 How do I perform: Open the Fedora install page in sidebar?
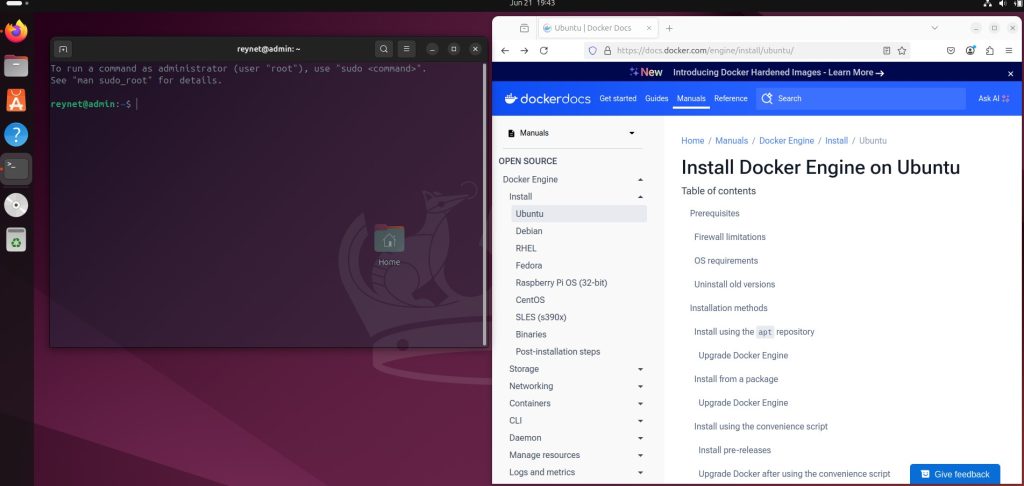tap(528, 265)
